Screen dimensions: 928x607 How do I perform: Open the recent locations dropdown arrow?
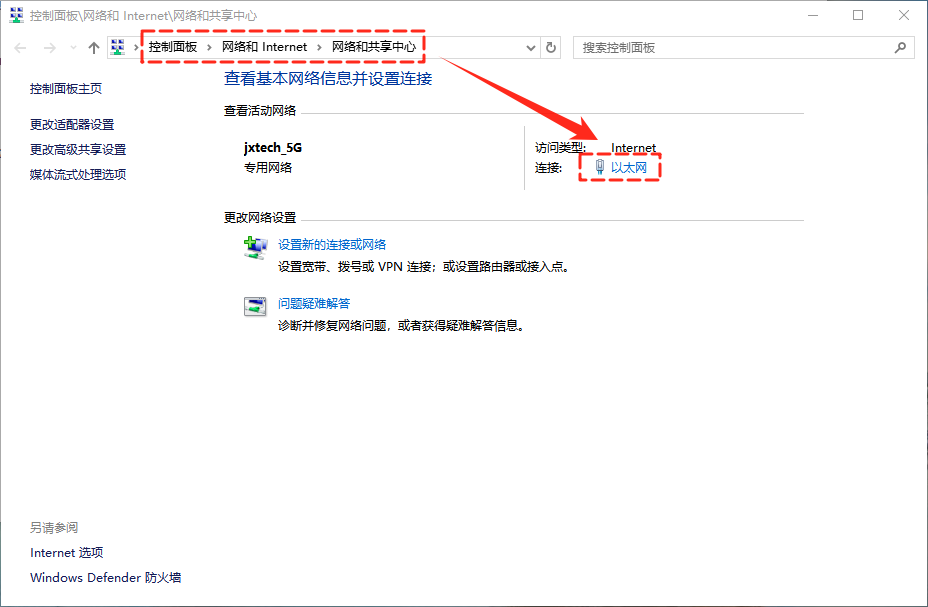pyautogui.click(x=73, y=48)
